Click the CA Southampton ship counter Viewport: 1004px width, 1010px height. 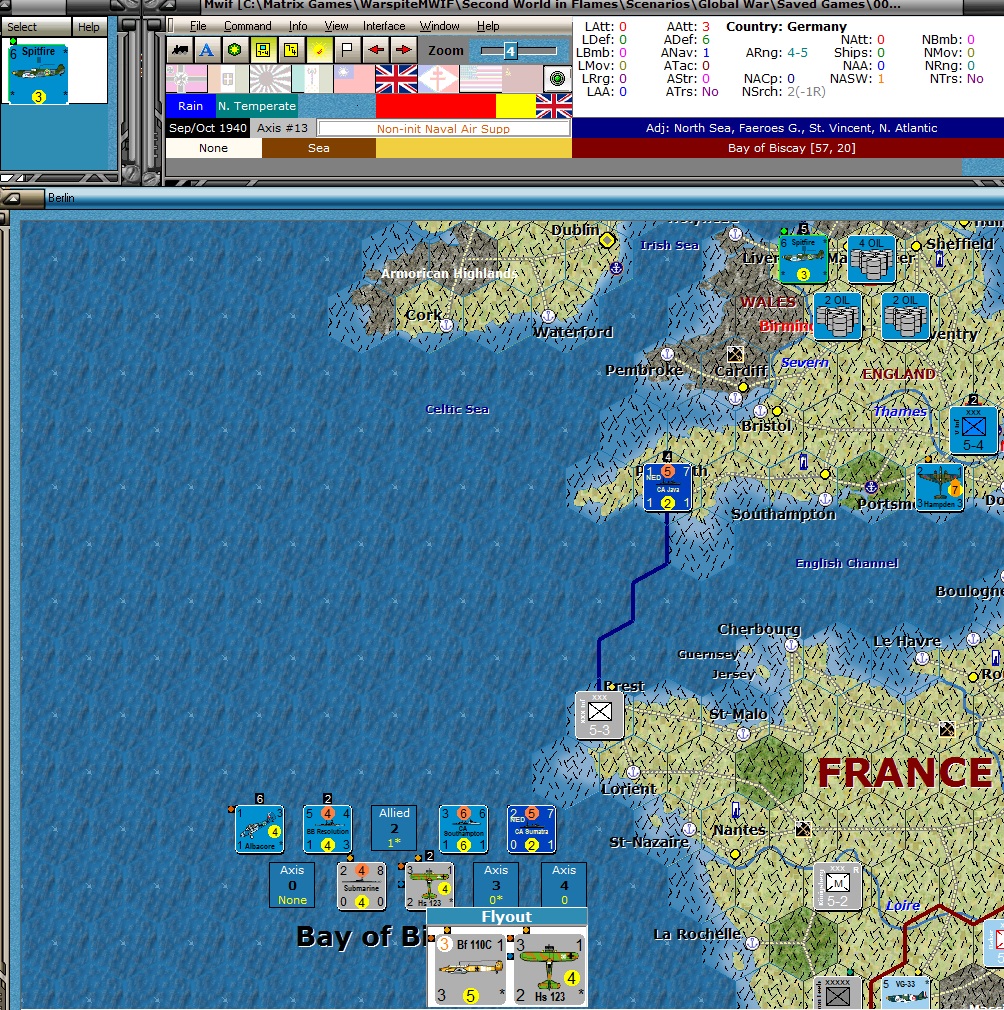point(464,829)
